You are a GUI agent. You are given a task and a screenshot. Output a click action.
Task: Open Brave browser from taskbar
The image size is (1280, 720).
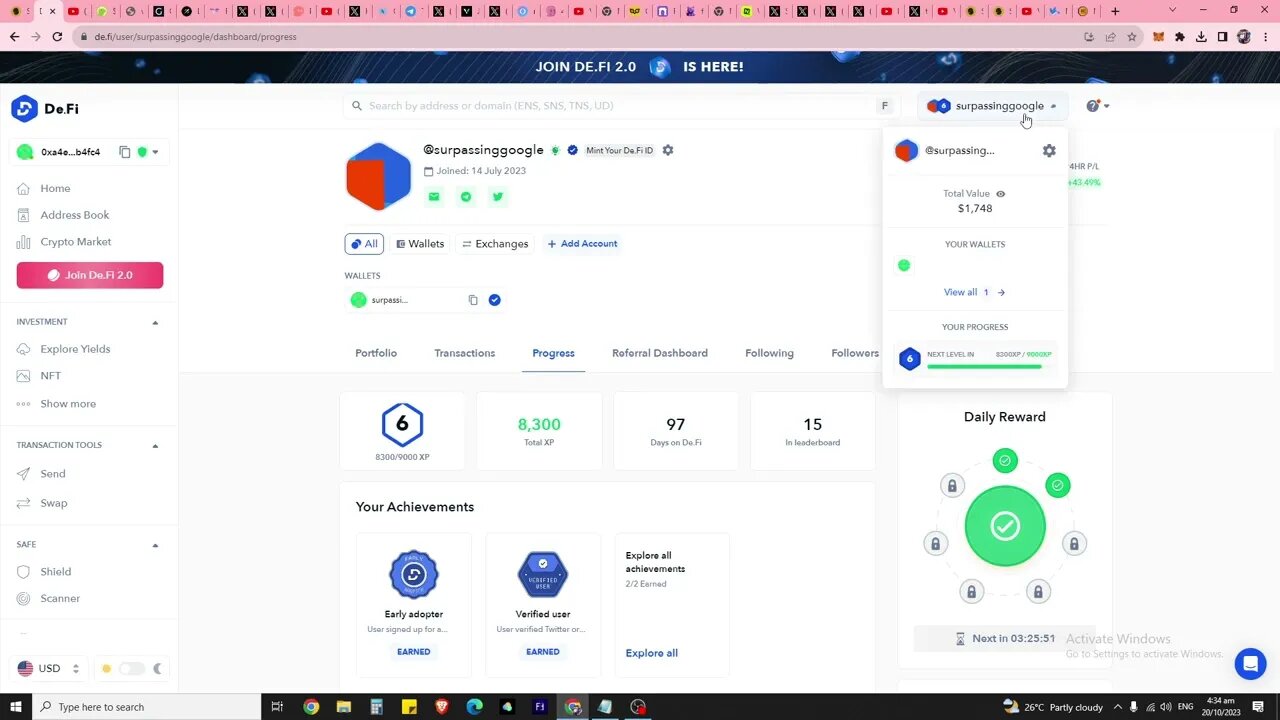pos(442,707)
